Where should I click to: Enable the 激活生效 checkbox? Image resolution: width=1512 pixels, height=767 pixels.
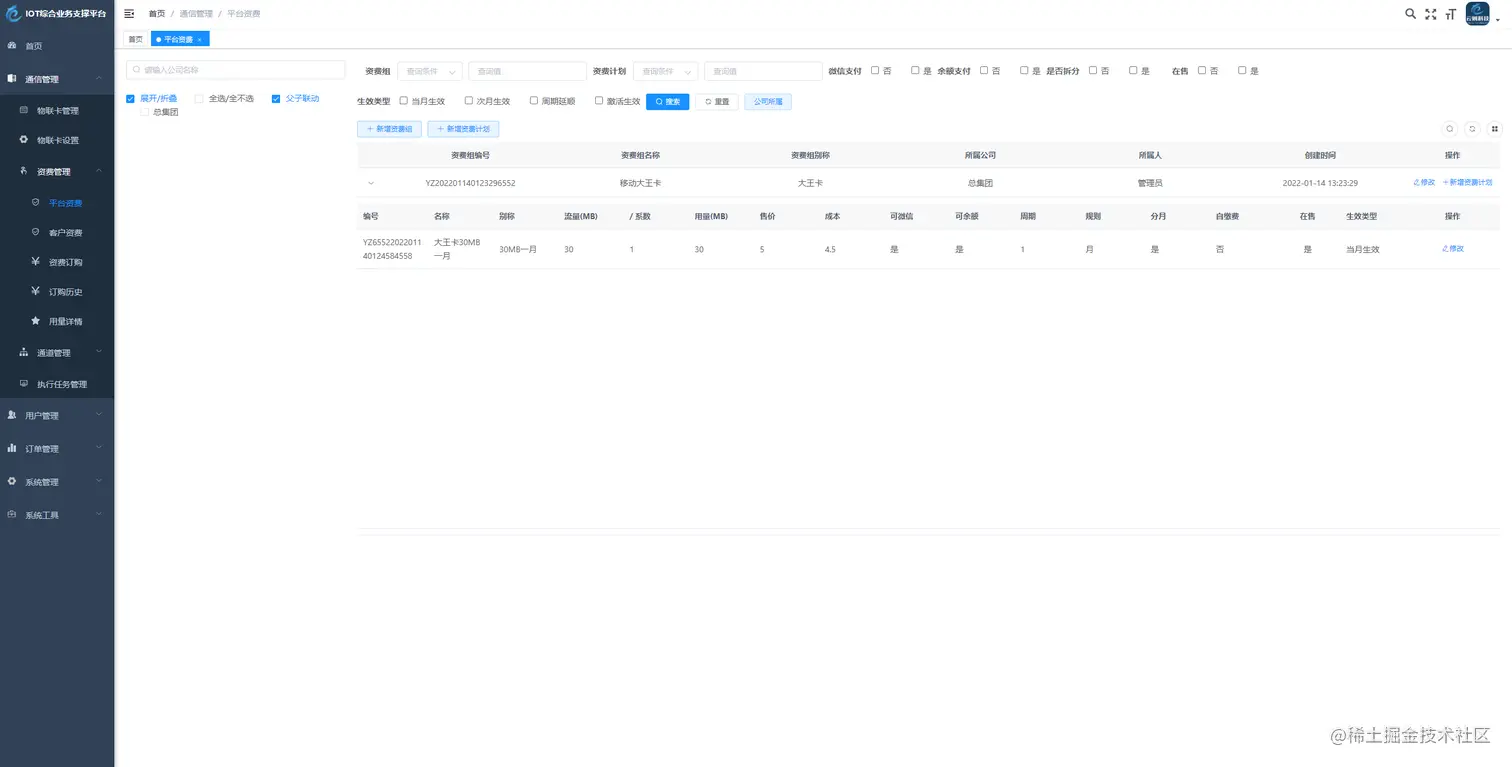pos(599,100)
